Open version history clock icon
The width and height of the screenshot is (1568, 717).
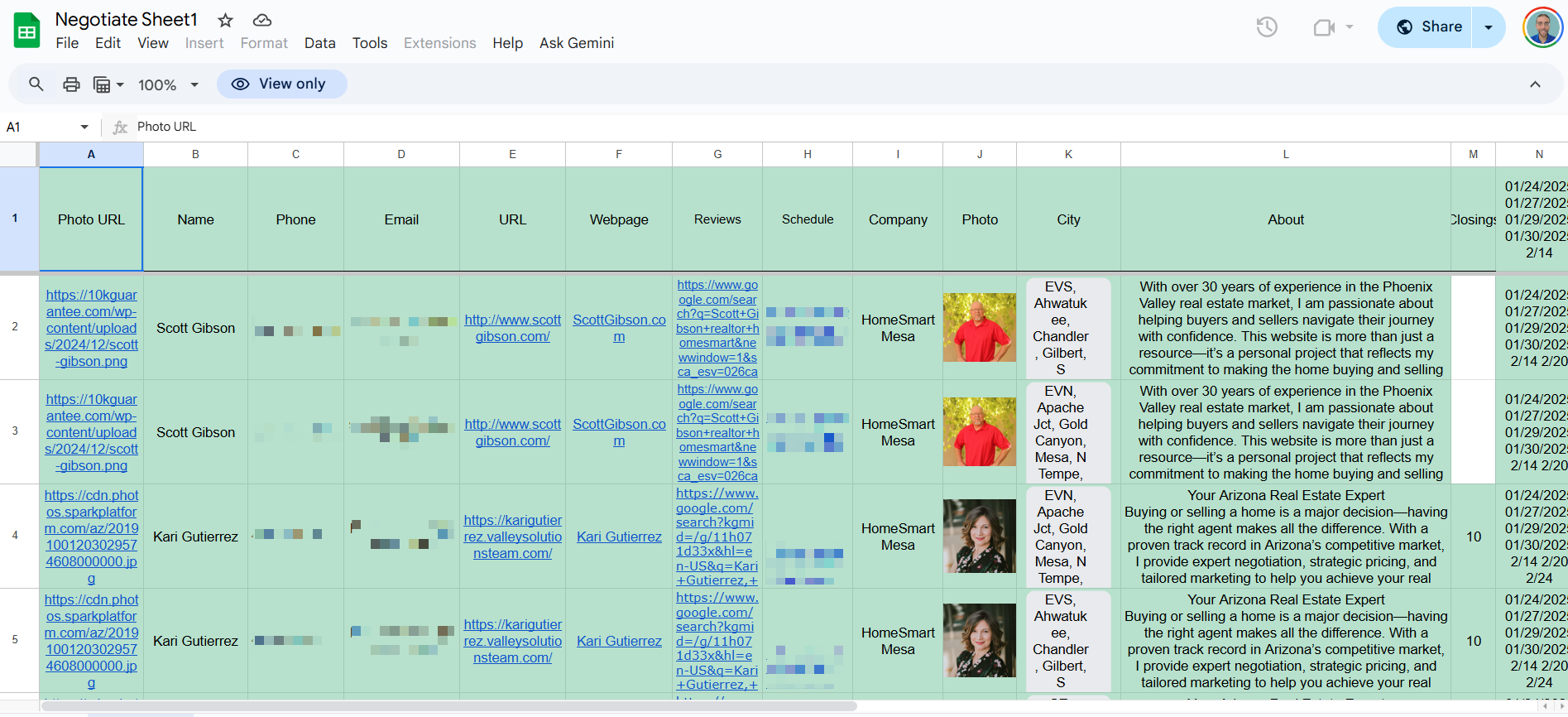coord(1266,27)
